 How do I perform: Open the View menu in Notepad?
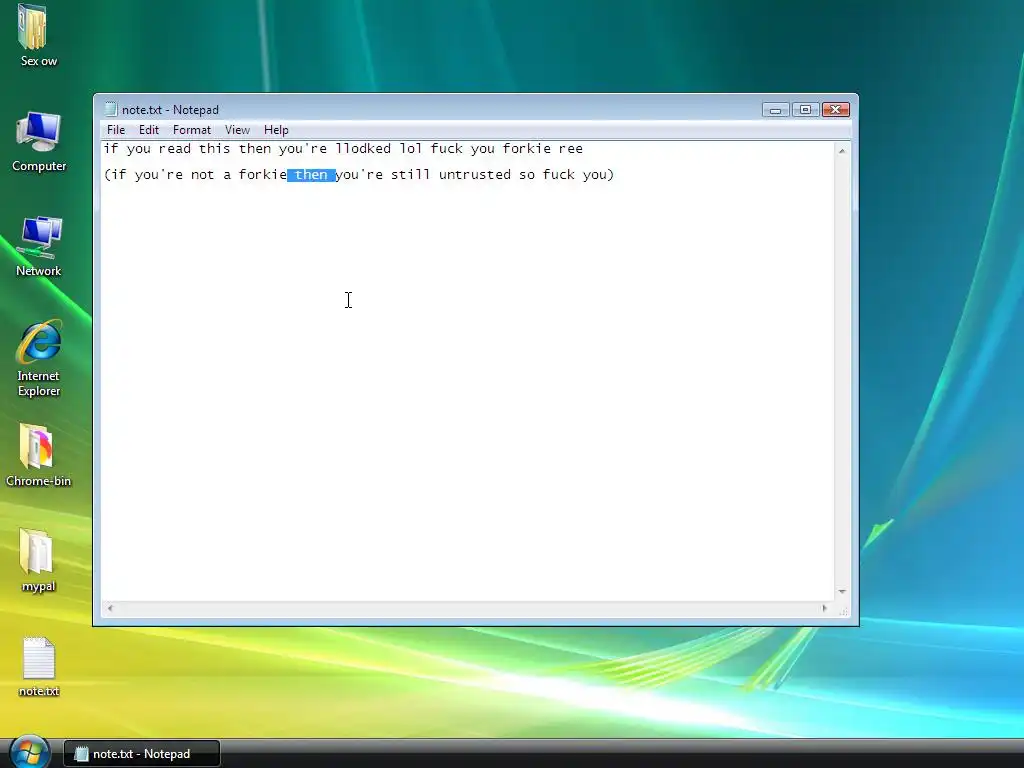237,130
